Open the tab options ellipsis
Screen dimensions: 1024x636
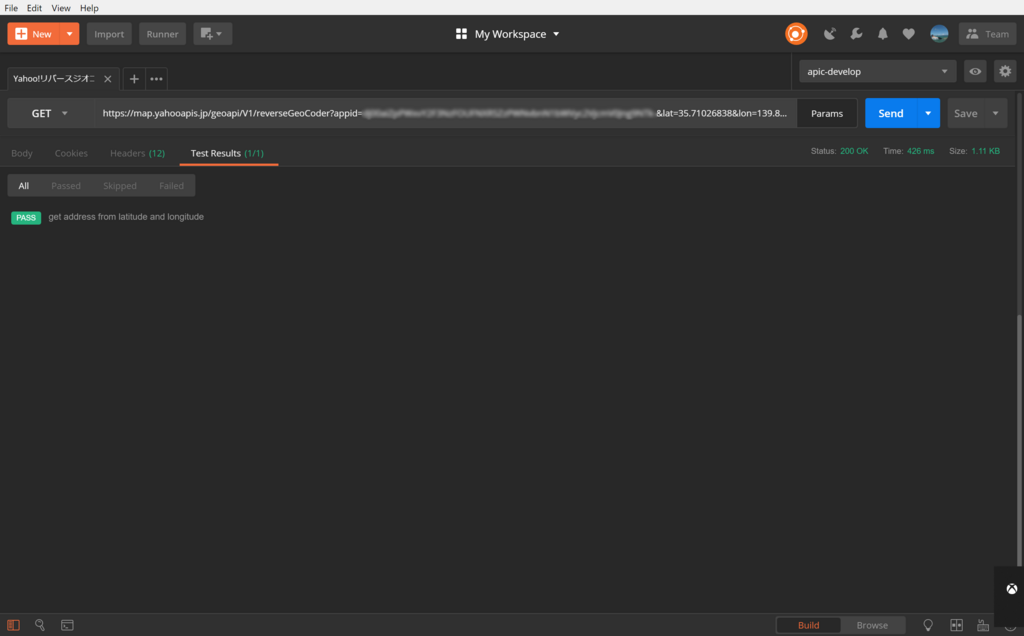(156, 79)
